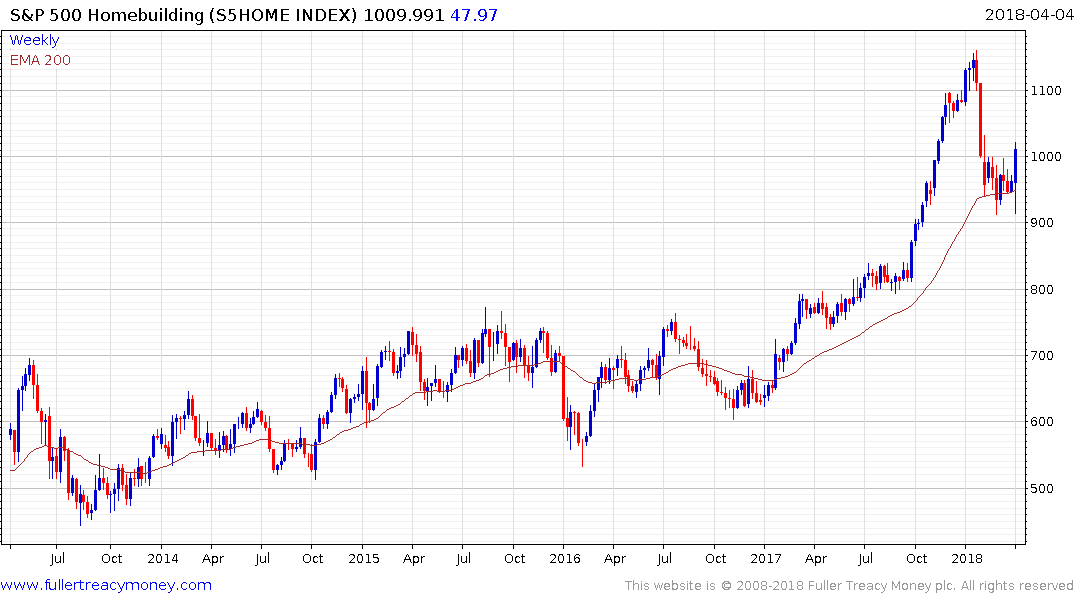Viewport: 1075px width, 600px height.
Task: Click the peak candle near 1150
Action: (x=975, y=69)
